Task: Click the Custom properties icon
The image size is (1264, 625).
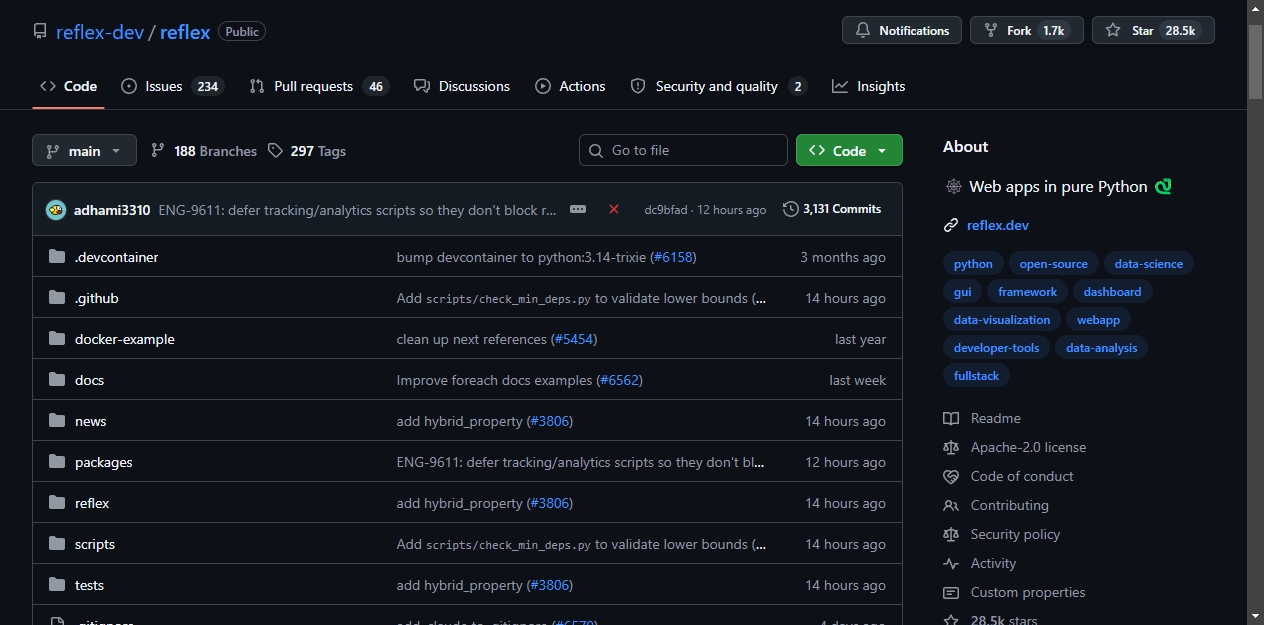Action: [951, 592]
